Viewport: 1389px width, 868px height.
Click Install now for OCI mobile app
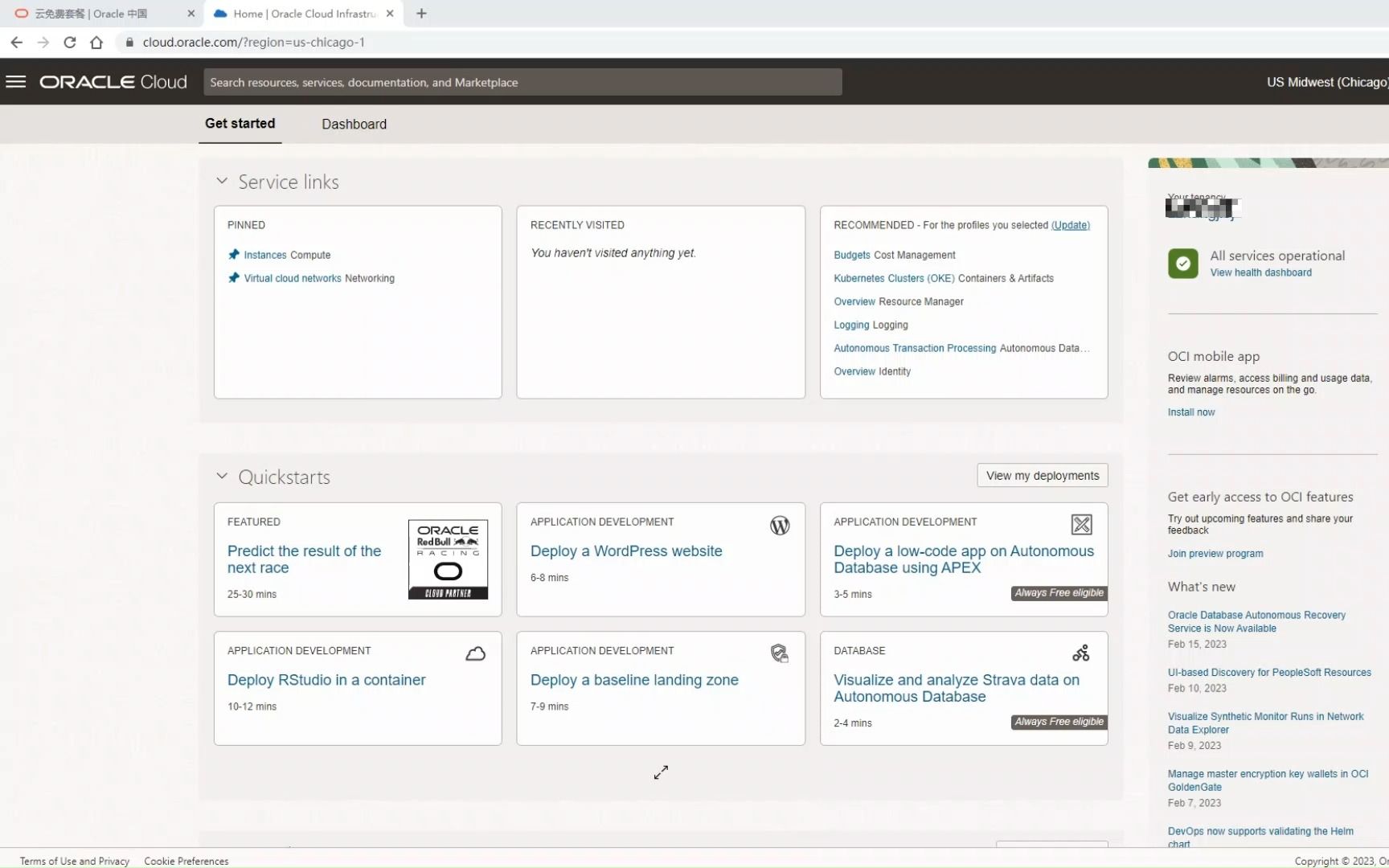point(1191,412)
